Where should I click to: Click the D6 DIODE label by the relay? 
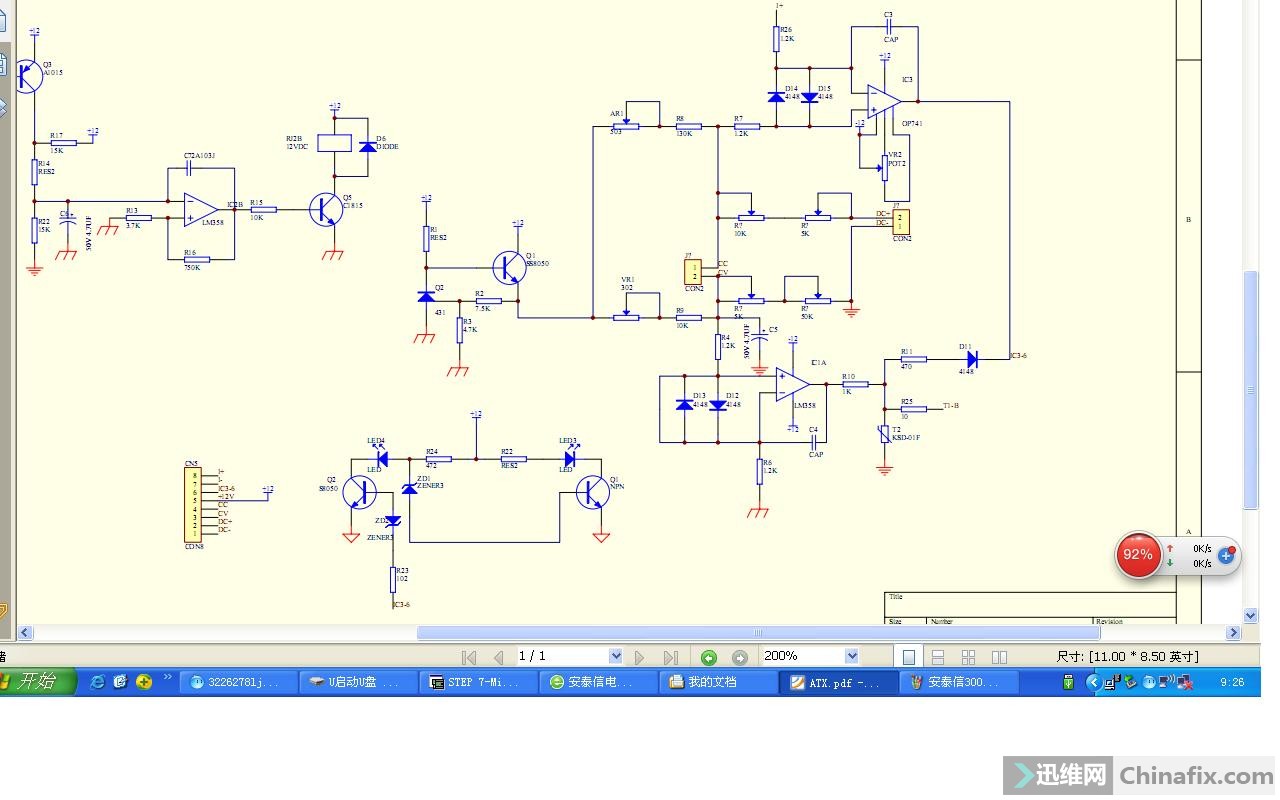(x=387, y=142)
